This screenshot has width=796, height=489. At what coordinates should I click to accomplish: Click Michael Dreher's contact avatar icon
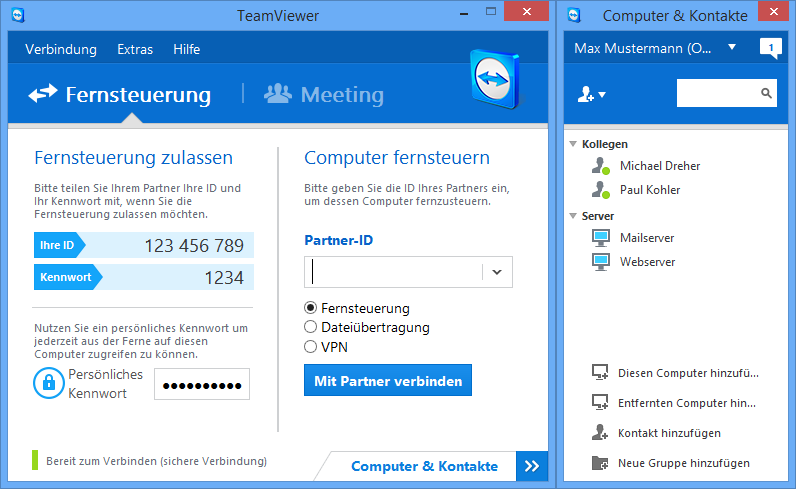coord(601,166)
